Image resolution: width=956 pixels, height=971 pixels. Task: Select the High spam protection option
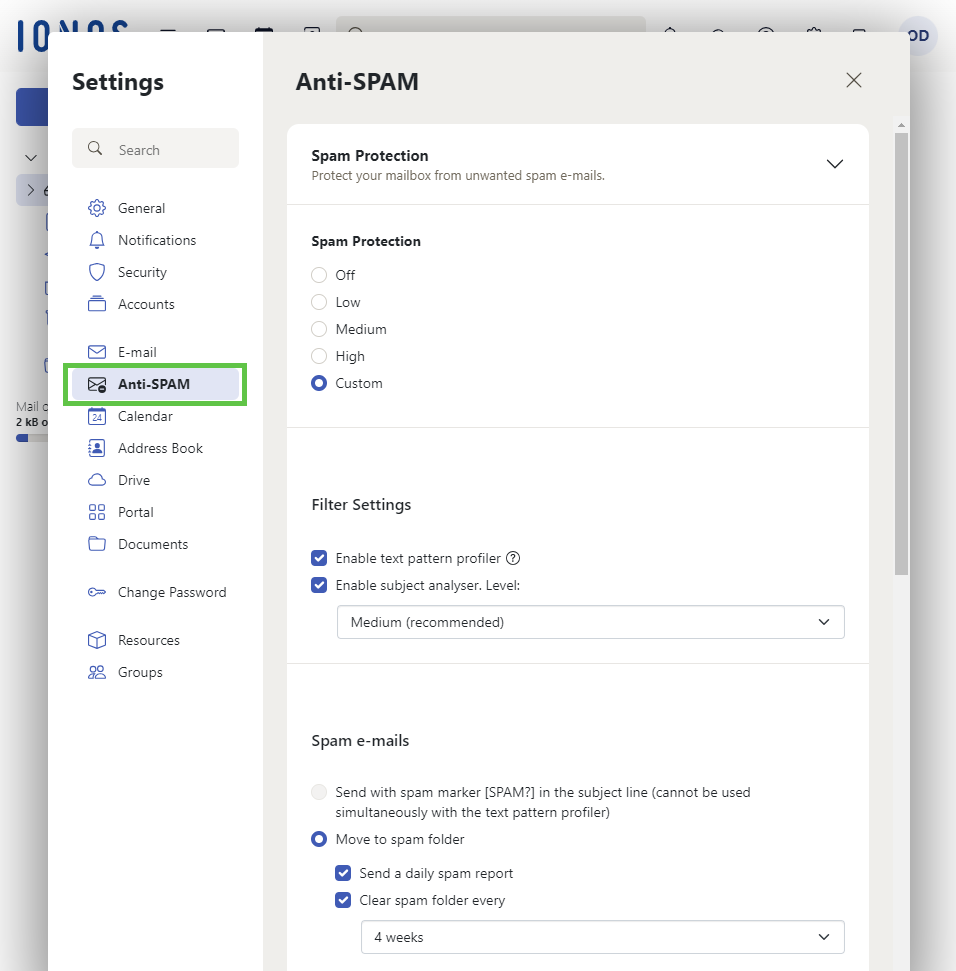tap(319, 356)
